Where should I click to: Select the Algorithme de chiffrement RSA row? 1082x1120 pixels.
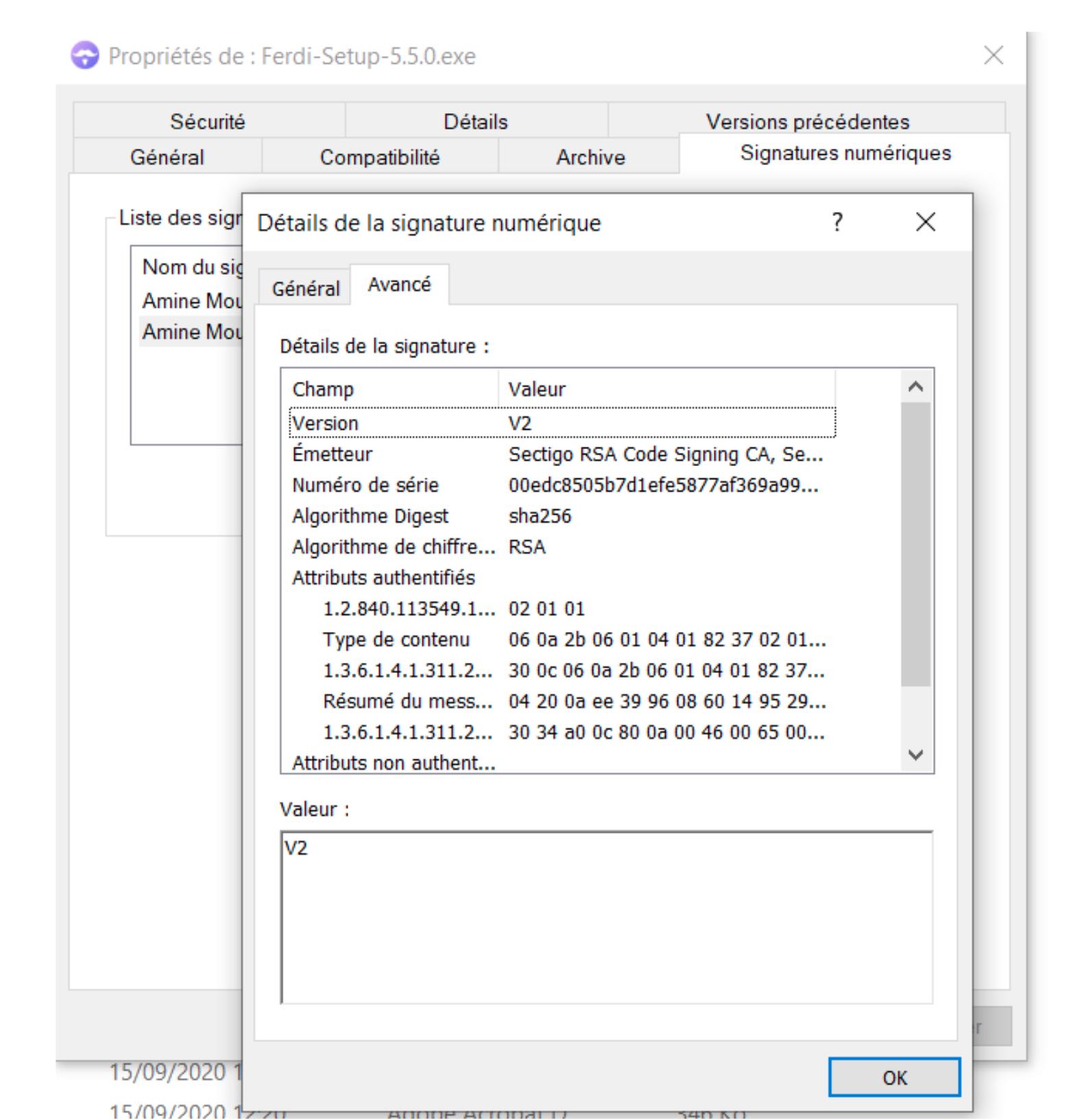click(562, 547)
